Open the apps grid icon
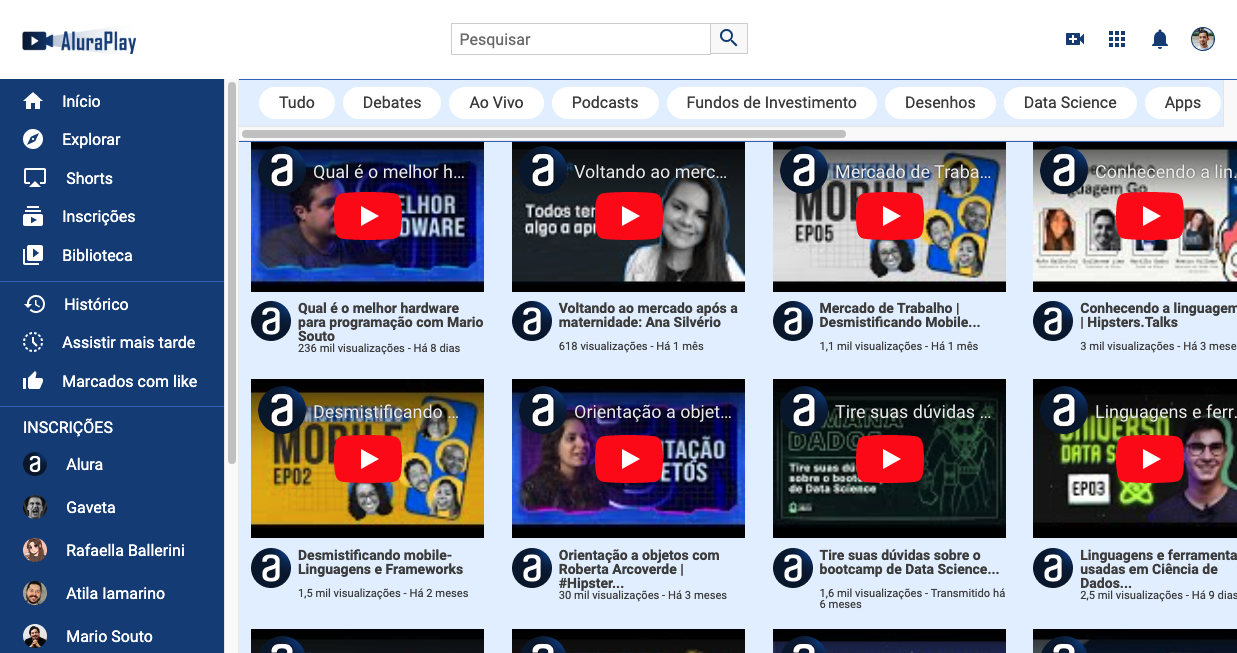 (1117, 39)
